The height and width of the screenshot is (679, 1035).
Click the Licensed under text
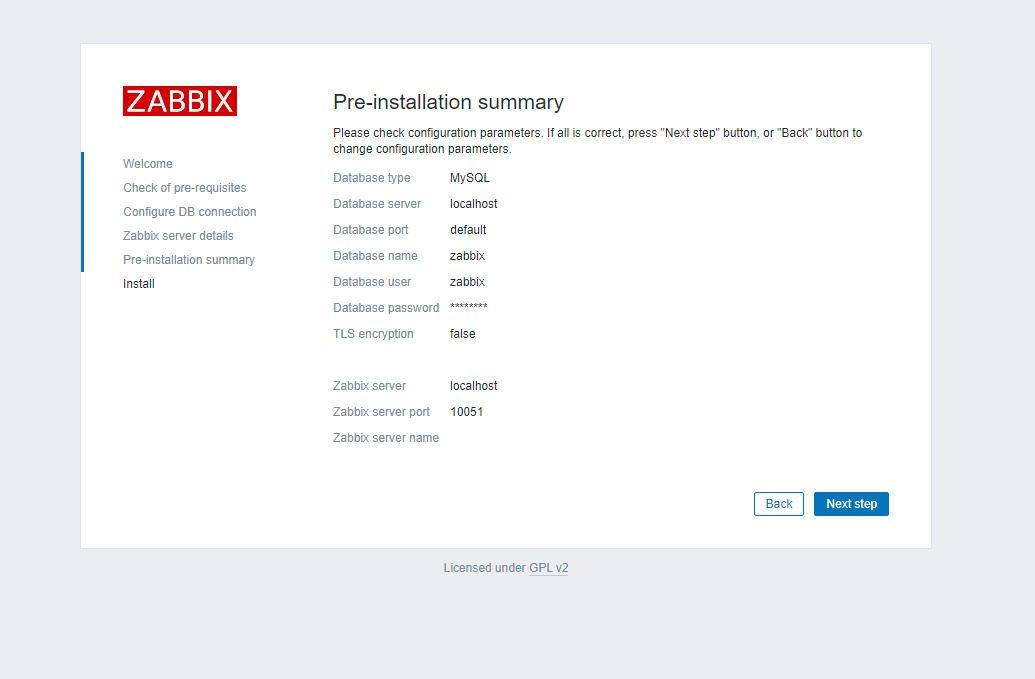(484, 567)
